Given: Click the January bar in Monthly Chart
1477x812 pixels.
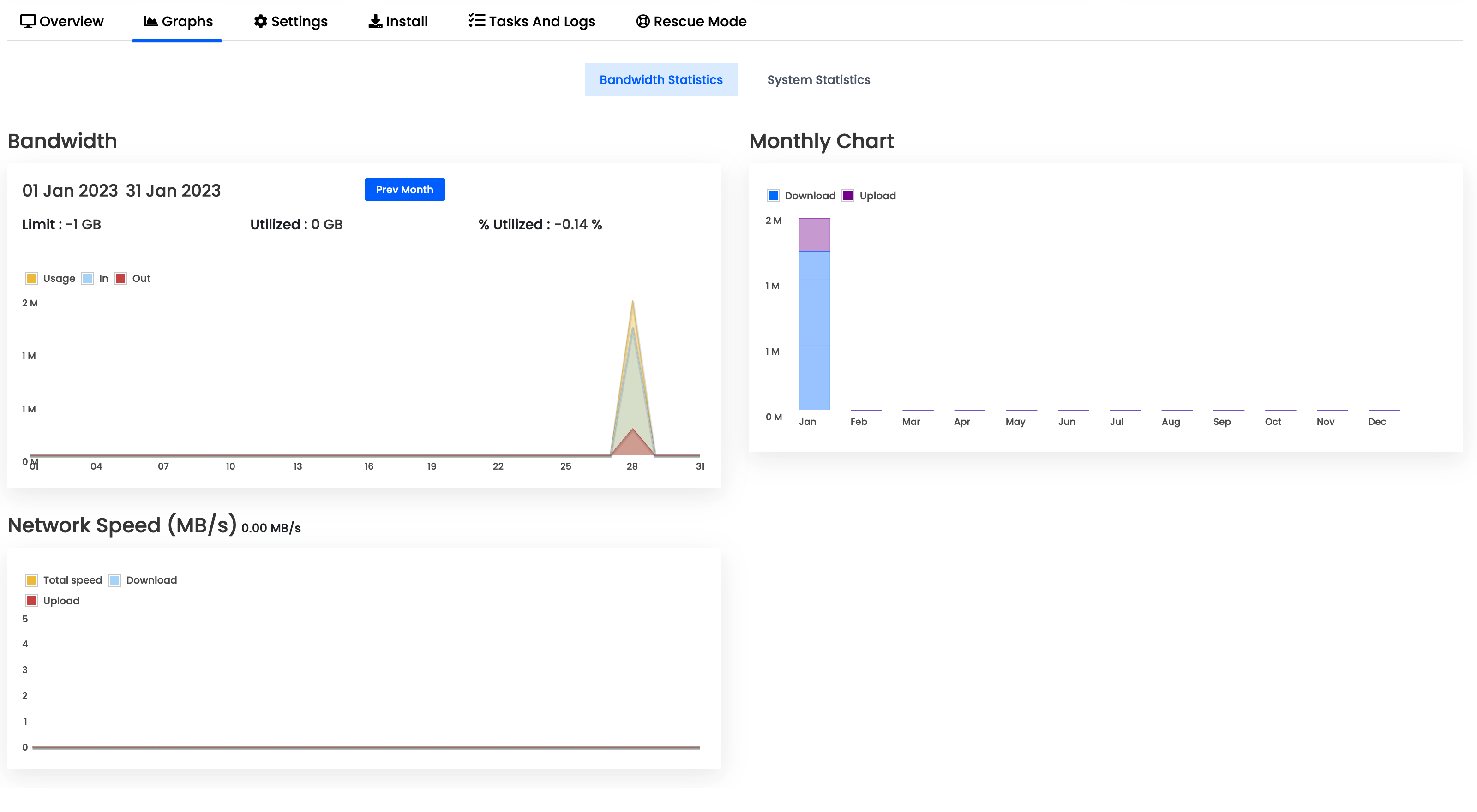Looking at the screenshot, I should [814, 330].
